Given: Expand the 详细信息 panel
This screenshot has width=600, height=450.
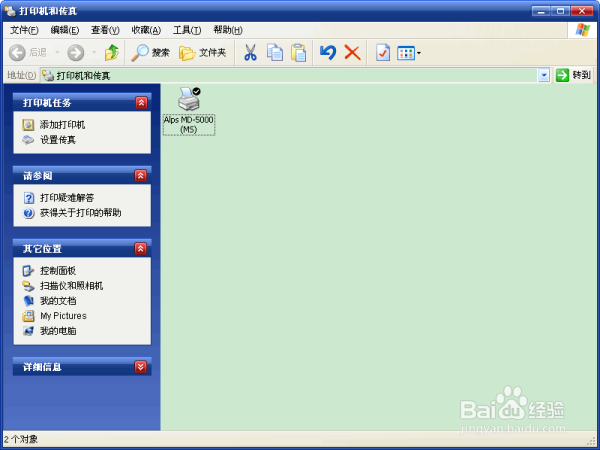Looking at the screenshot, I should (141, 367).
